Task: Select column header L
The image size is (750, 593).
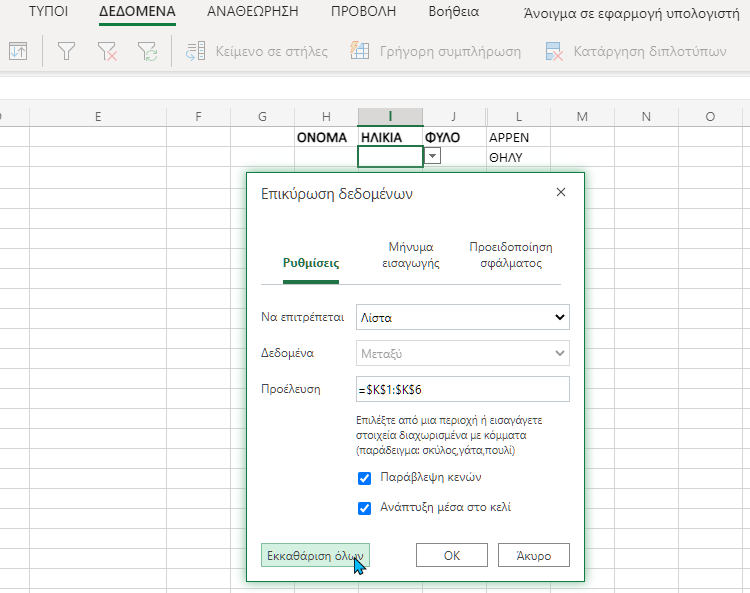Action: [518, 117]
